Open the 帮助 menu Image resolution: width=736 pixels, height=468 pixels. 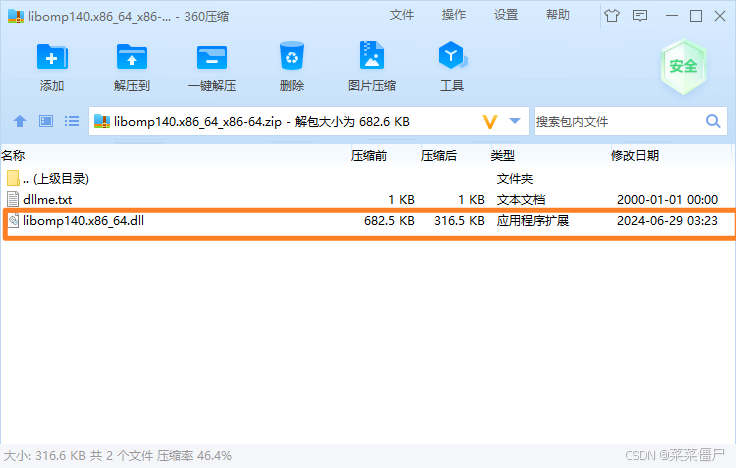pyautogui.click(x=558, y=15)
